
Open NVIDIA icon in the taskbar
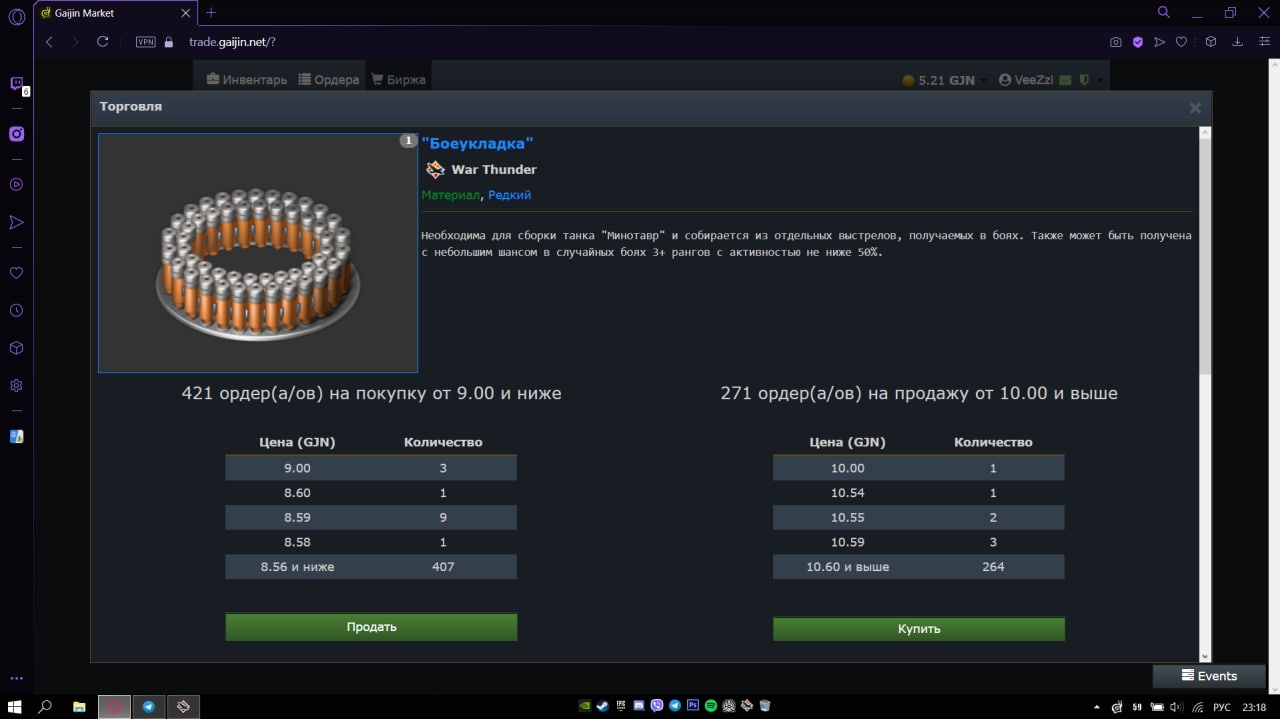coord(584,706)
